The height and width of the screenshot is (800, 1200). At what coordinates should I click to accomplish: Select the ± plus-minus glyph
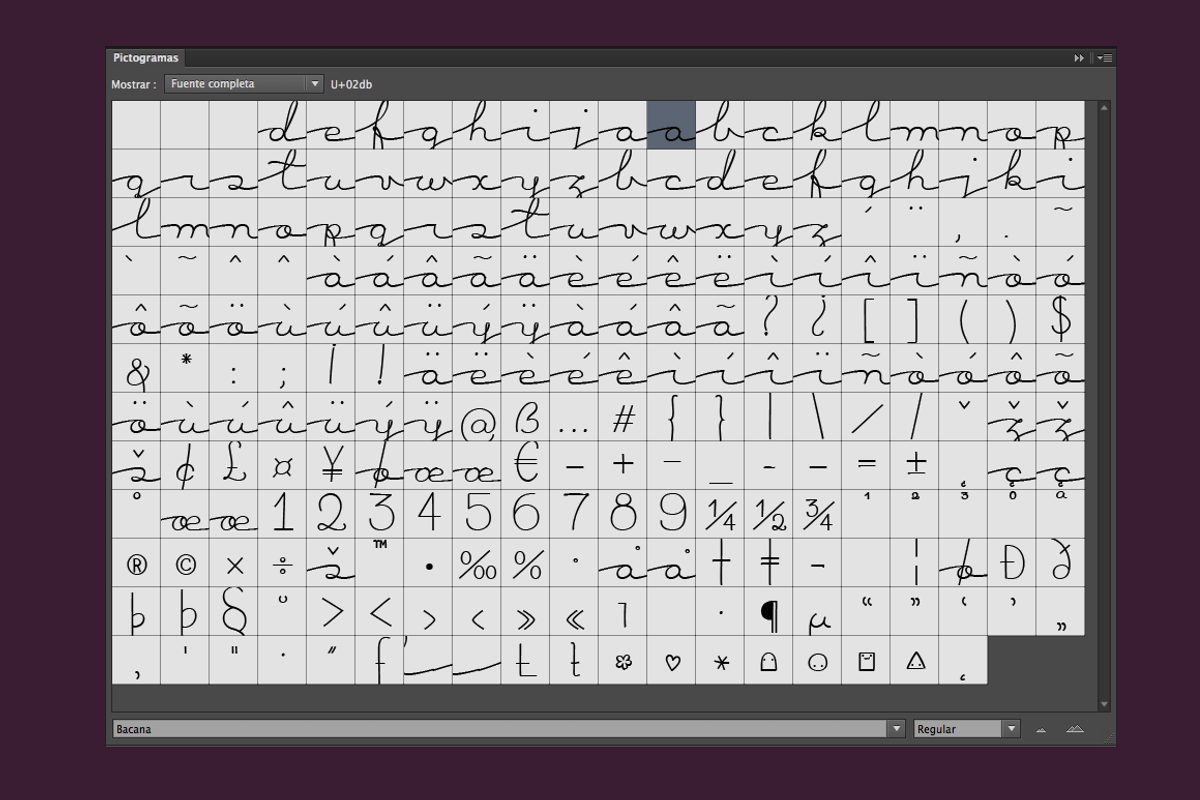point(915,466)
